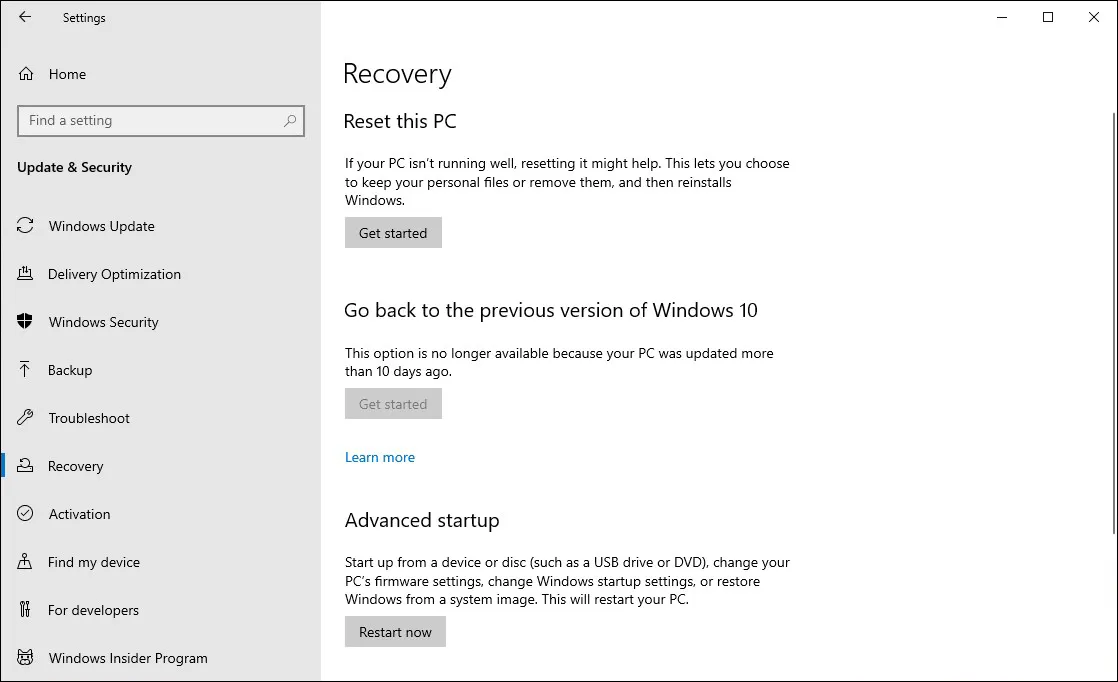Open the Windows Insider Program icon
The width and height of the screenshot is (1118, 682).
pyautogui.click(x=25, y=658)
